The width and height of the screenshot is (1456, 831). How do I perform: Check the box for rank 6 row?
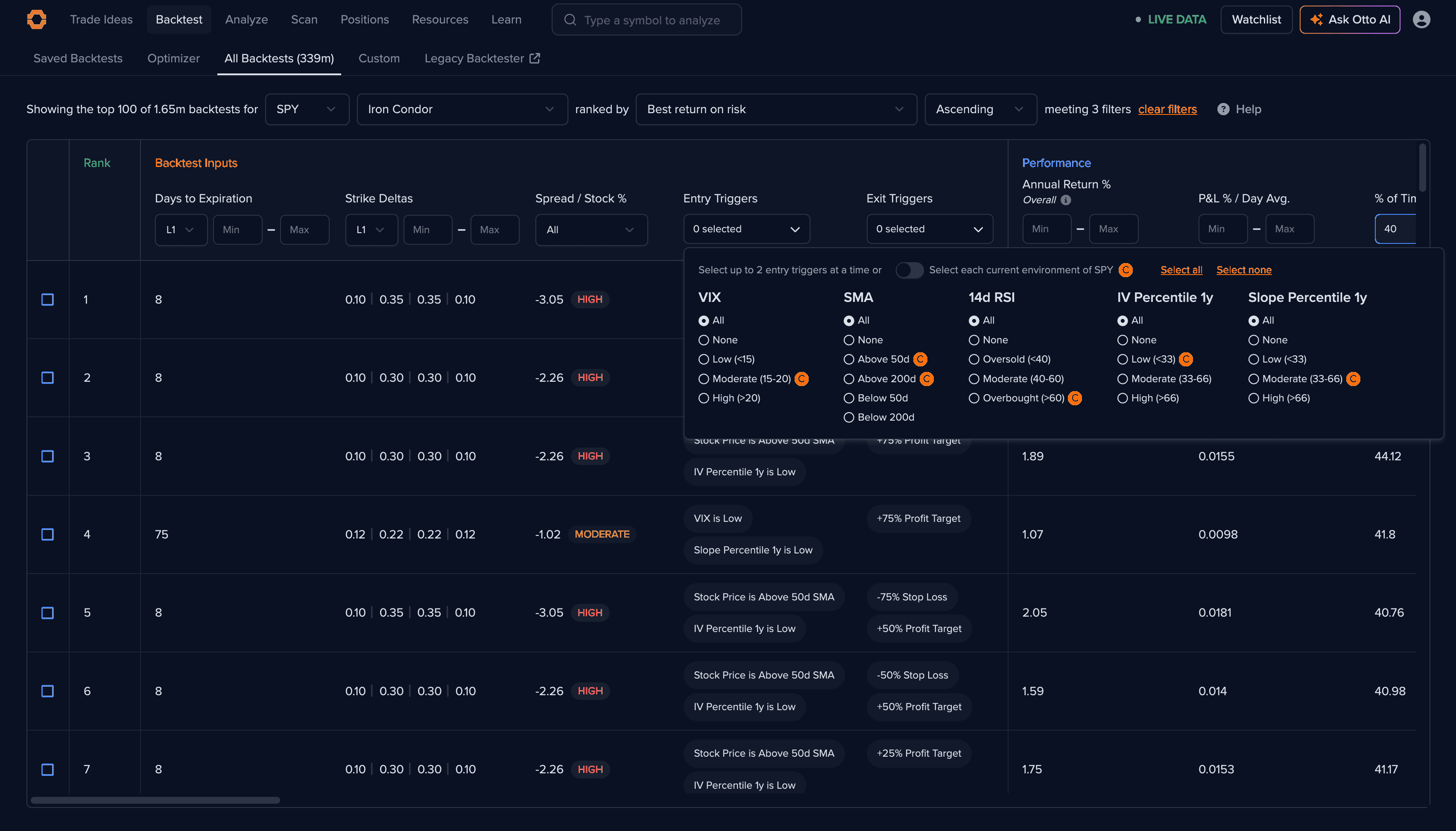point(47,691)
